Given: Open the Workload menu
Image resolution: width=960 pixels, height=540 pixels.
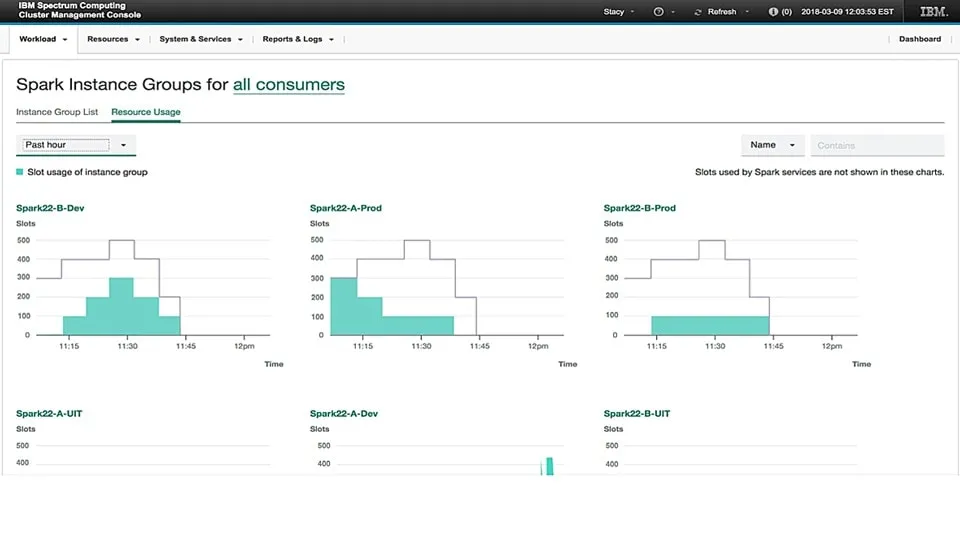Looking at the screenshot, I should pyautogui.click(x=43, y=39).
